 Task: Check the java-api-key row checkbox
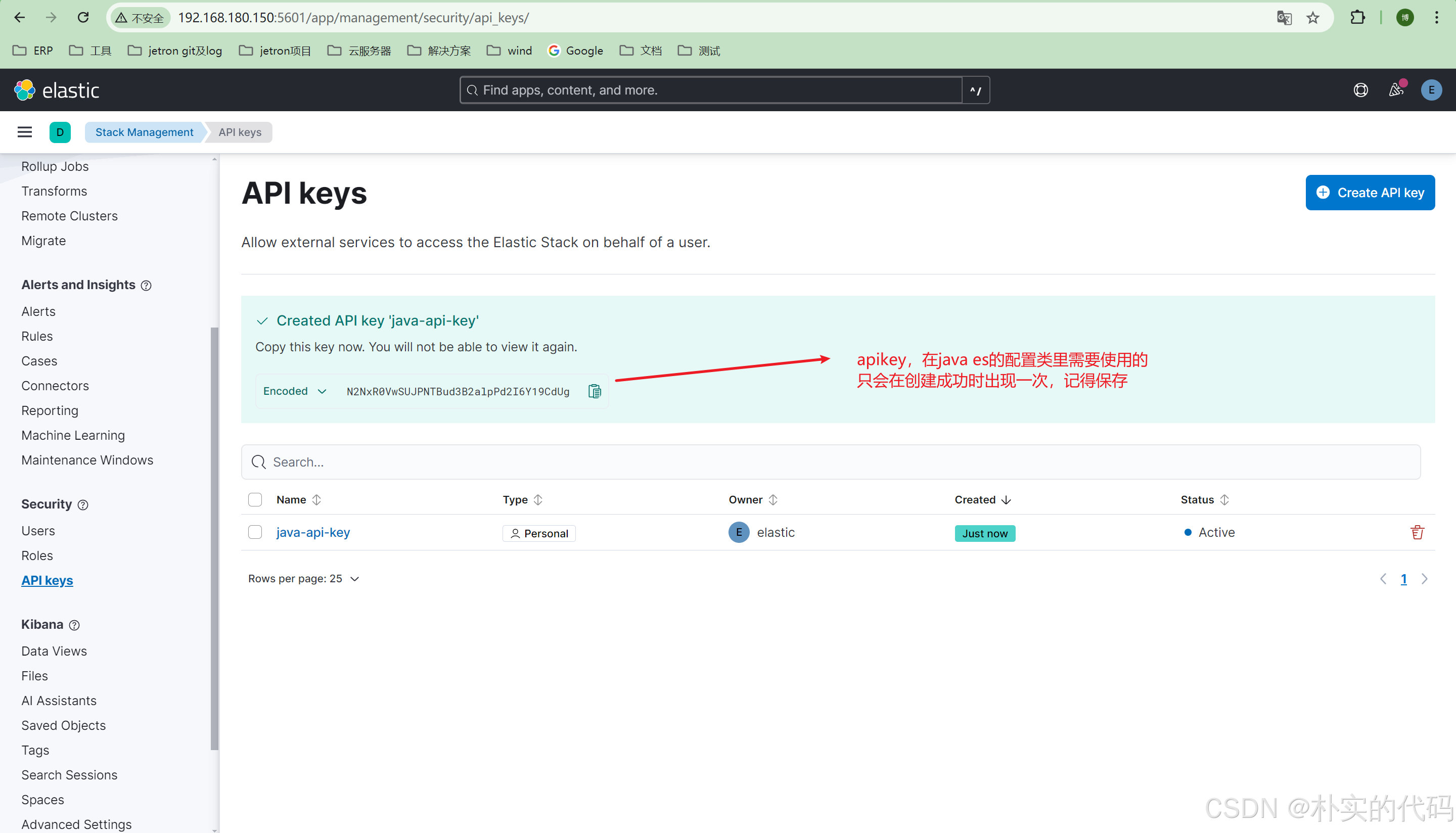pyautogui.click(x=255, y=533)
